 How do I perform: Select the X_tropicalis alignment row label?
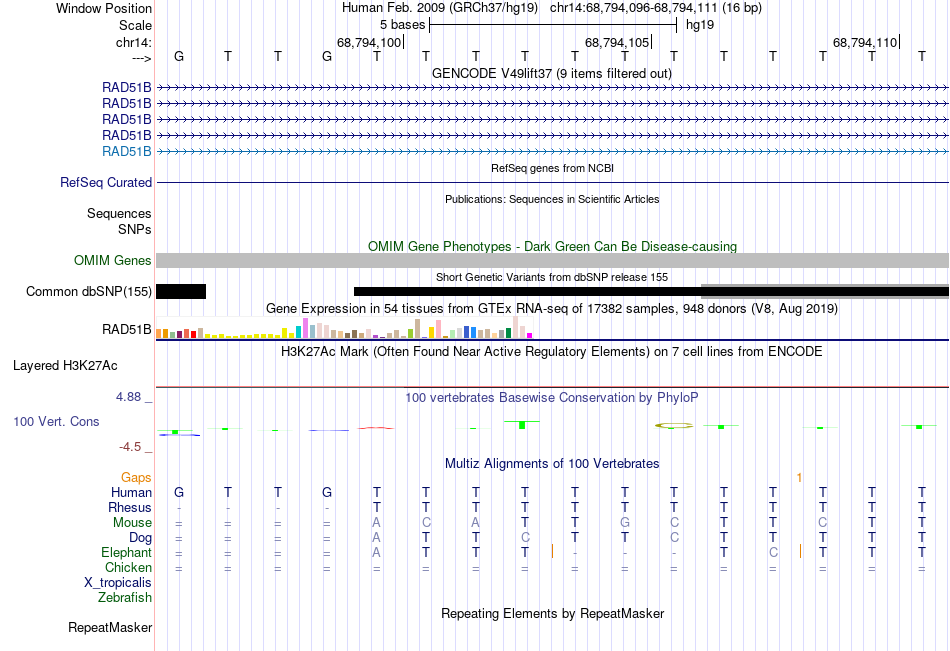coord(118,583)
